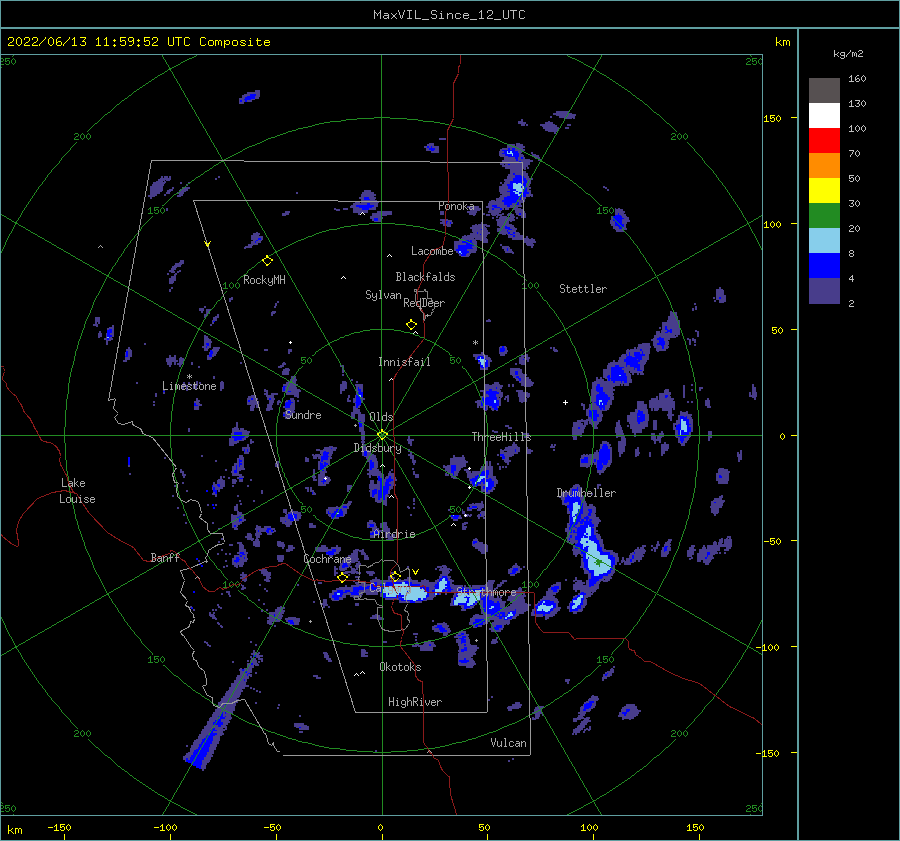Click the MaxVIL_Since_12_UTC title

(x=449, y=15)
